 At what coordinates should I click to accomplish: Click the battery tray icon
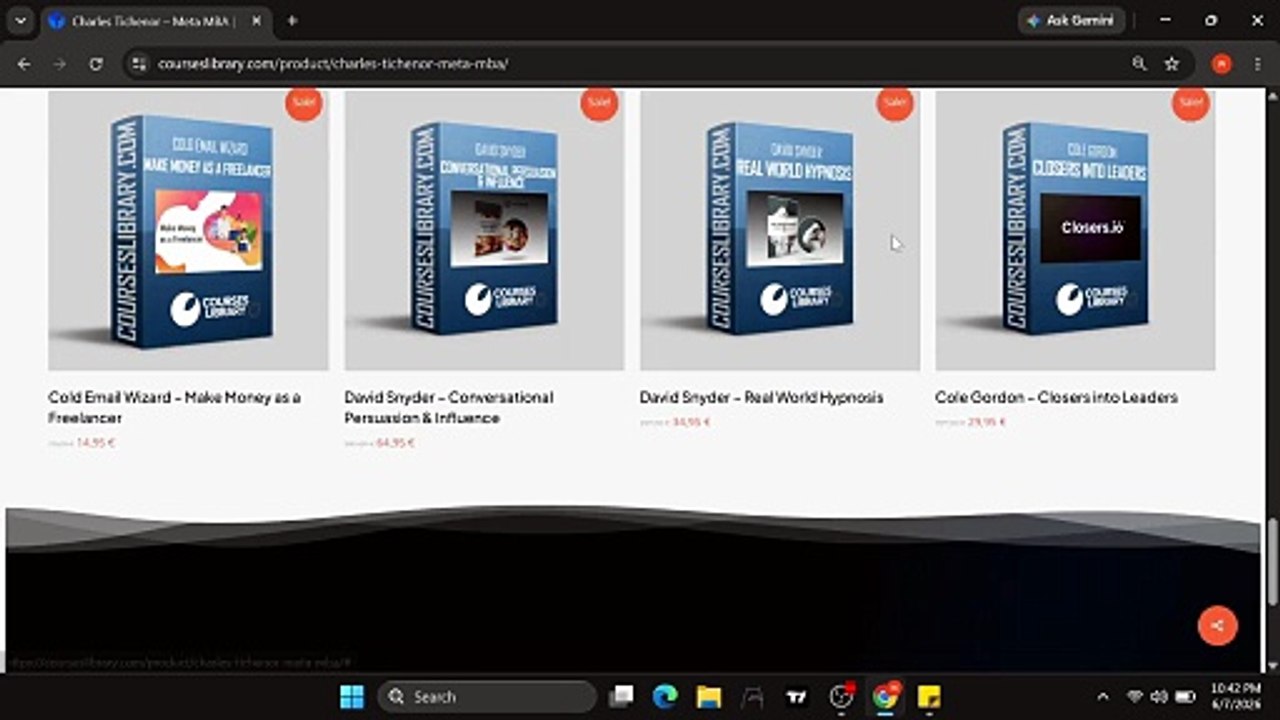[x=1185, y=697]
